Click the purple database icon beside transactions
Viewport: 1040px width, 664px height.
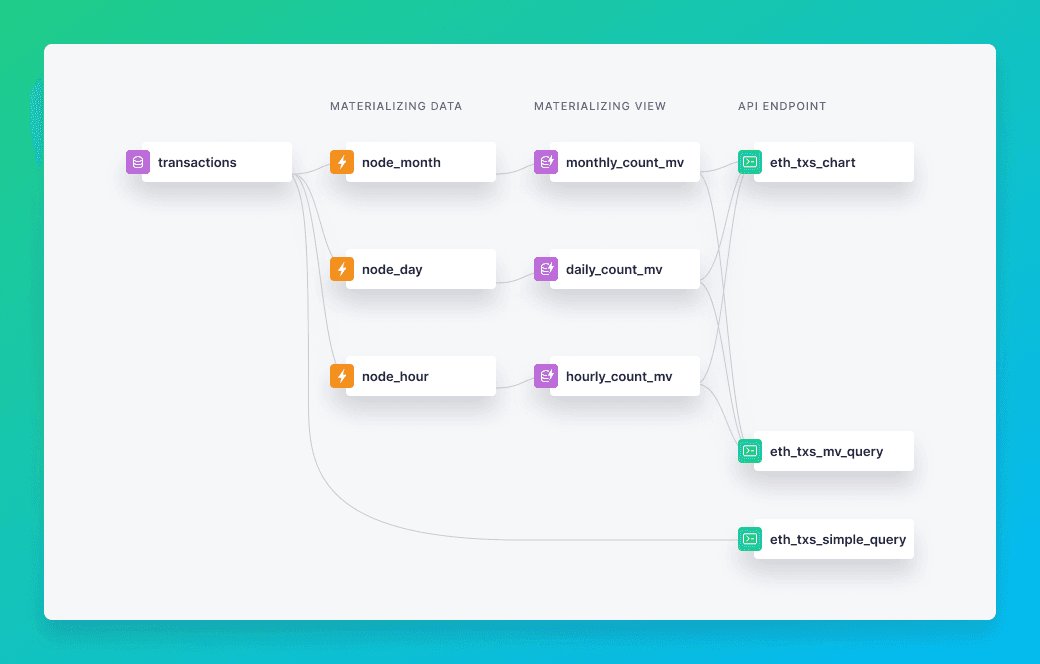(138, 162)
